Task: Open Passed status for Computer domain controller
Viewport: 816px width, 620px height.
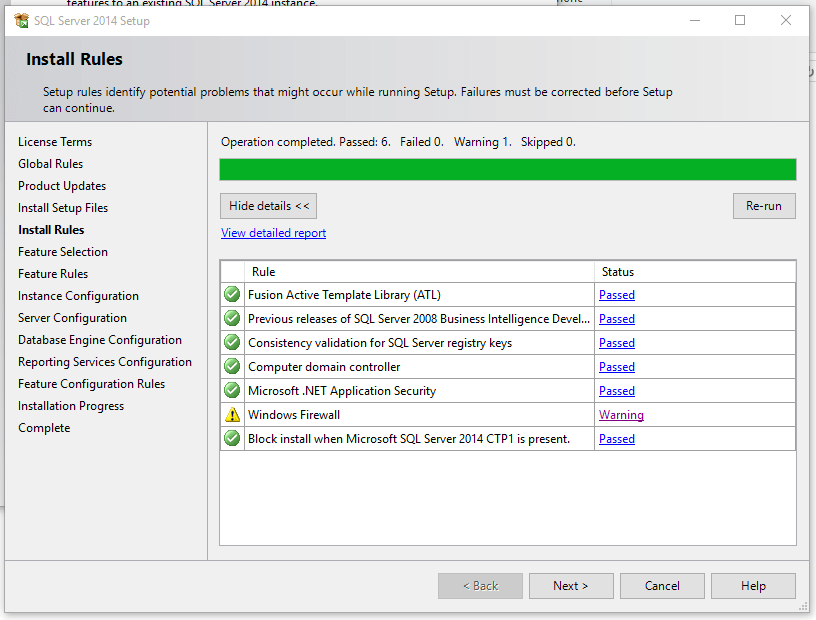Action: pos(617,366)
